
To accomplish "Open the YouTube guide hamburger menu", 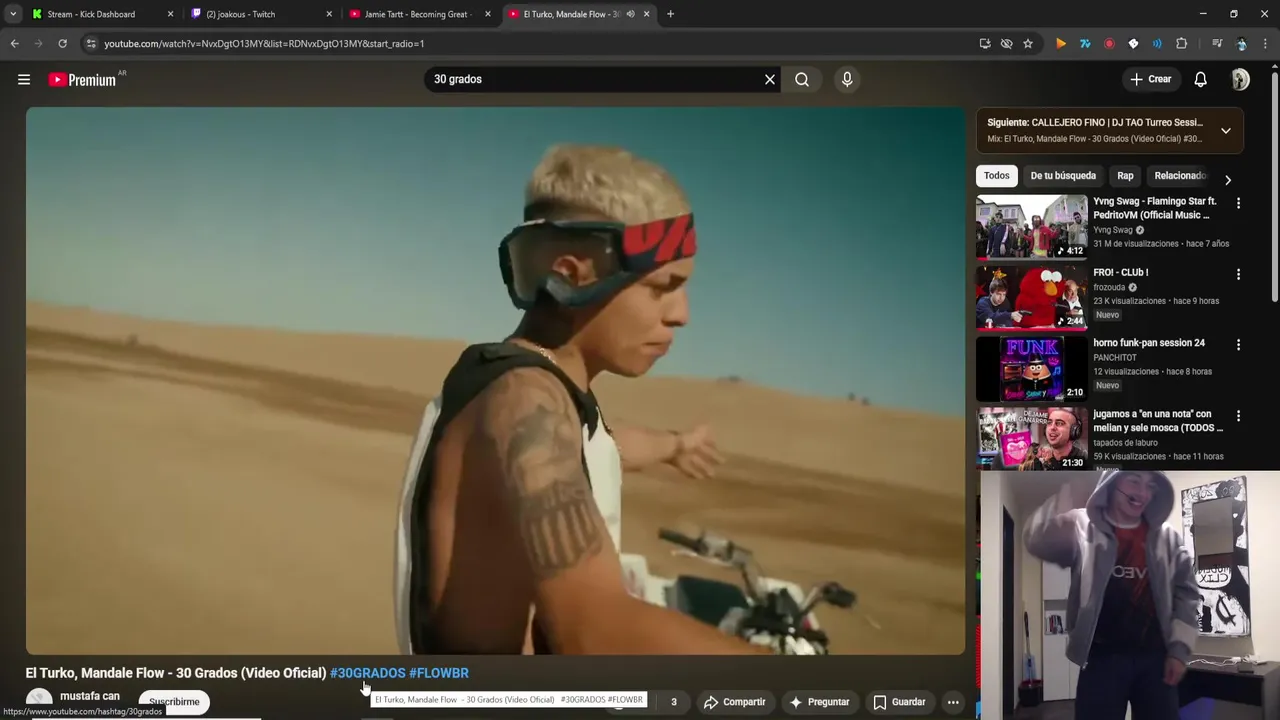I will point(24,79).
